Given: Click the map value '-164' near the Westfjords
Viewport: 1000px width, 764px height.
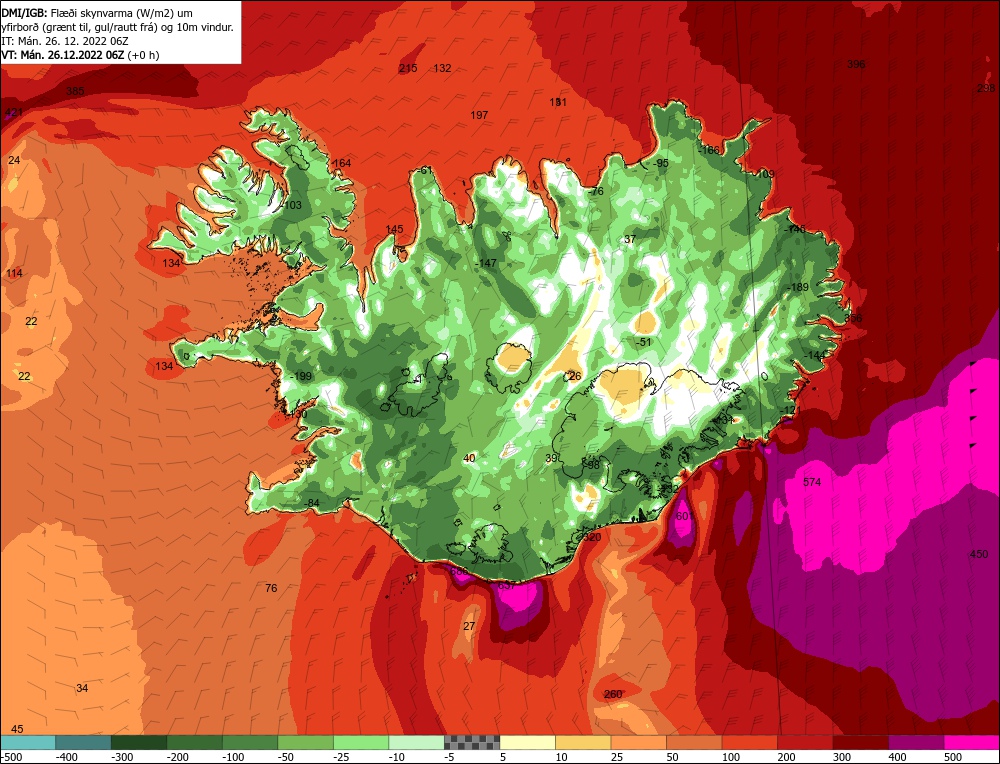Looking at the screenshot, I should coord(341,163).
